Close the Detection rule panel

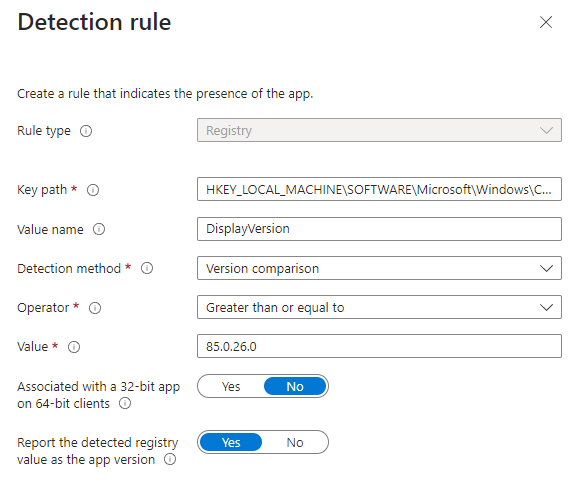[x=546, y=22]
